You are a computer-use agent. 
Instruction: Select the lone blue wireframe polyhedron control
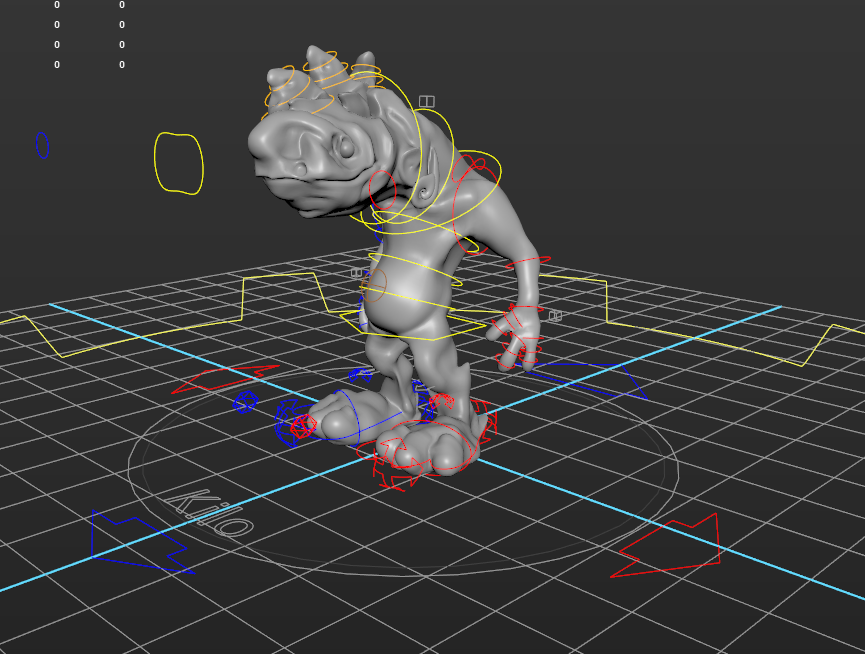point(245,401)
